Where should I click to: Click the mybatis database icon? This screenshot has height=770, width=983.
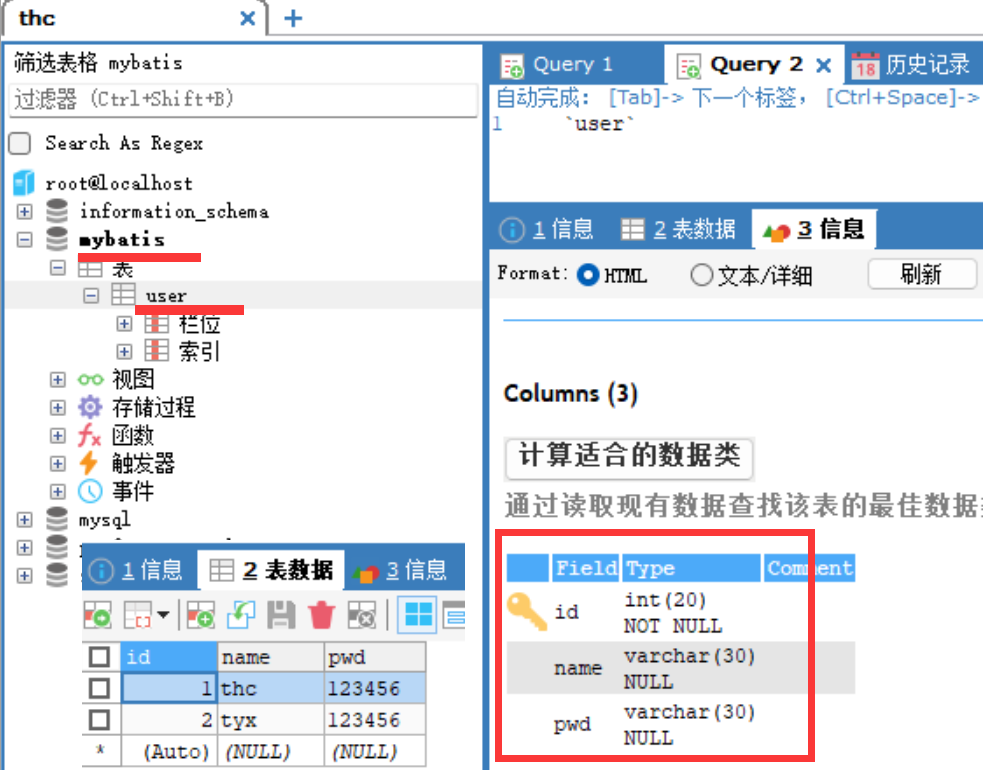(57, 239)
